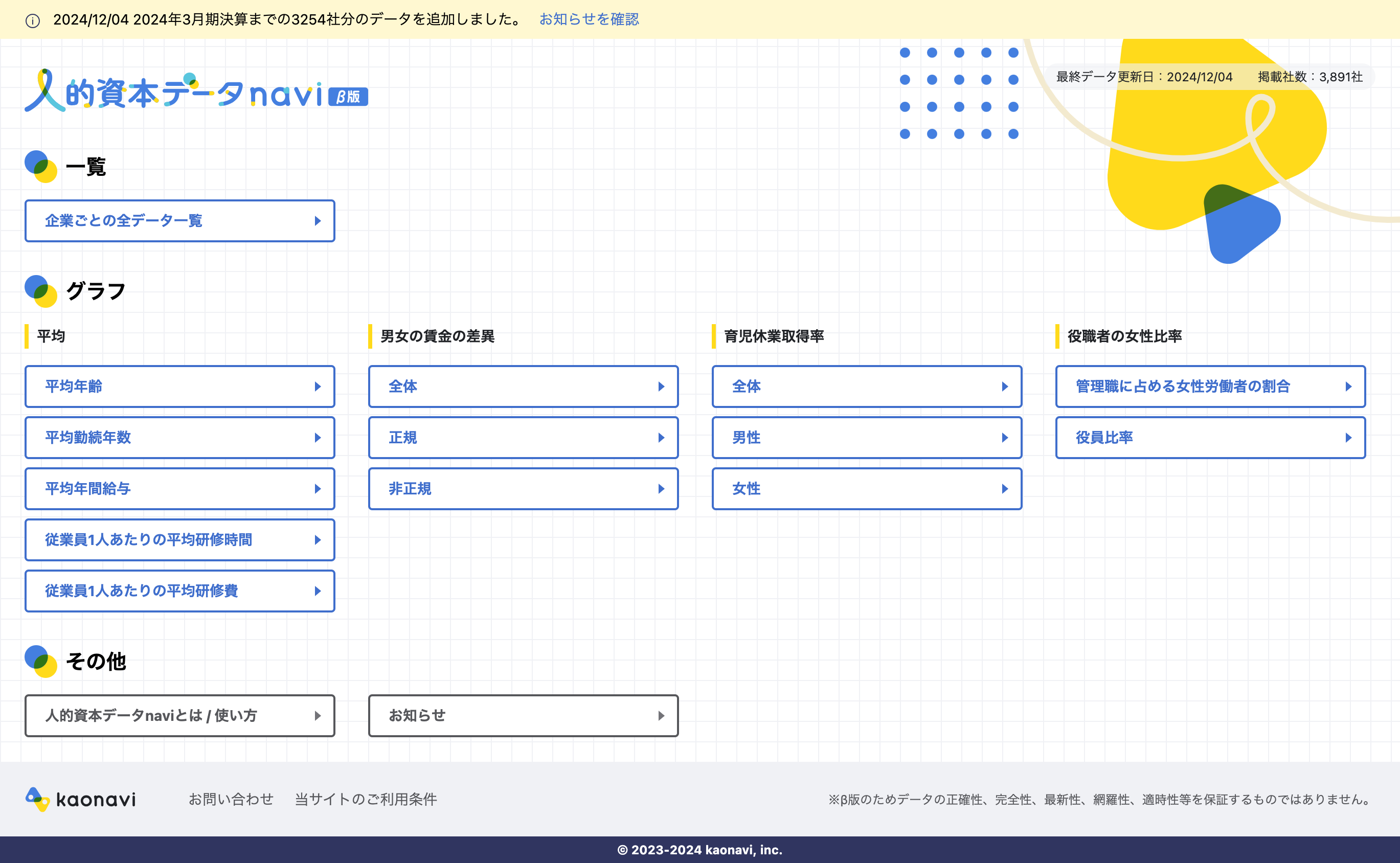1400x863 pixels.
Task: Click the 育児休業取得率 column heading
Action: click(x=774, y=336)
